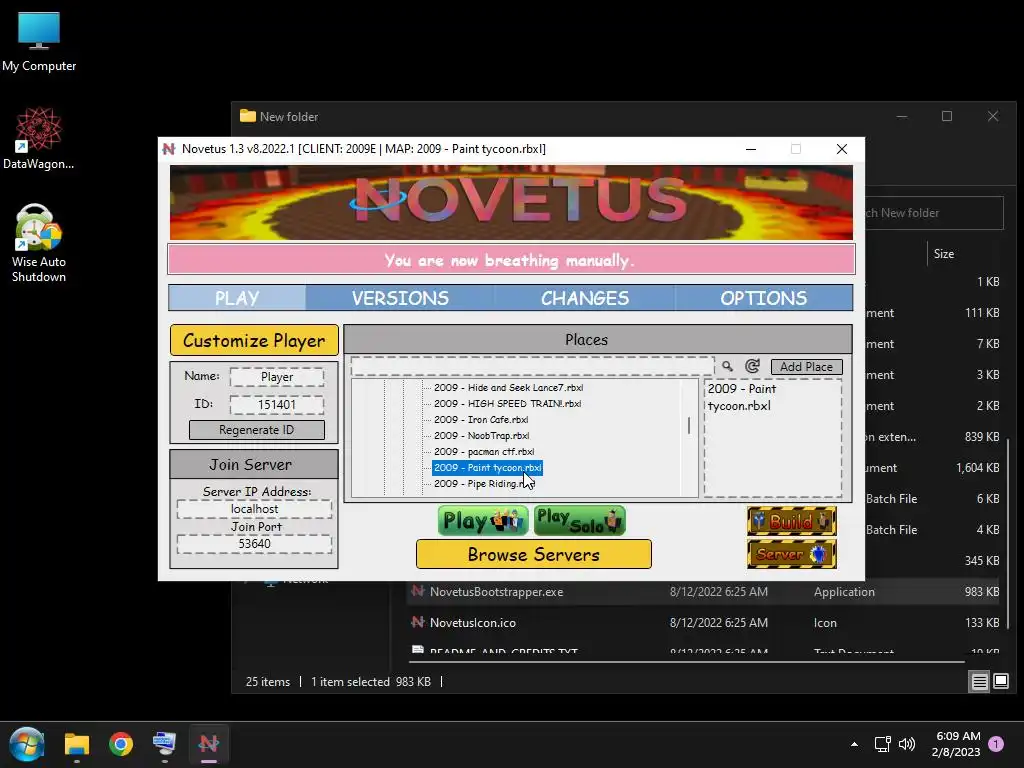Click the New folder window title
Screen dimensions: 1024x768
pyautogui.click(x=289, y=117)
